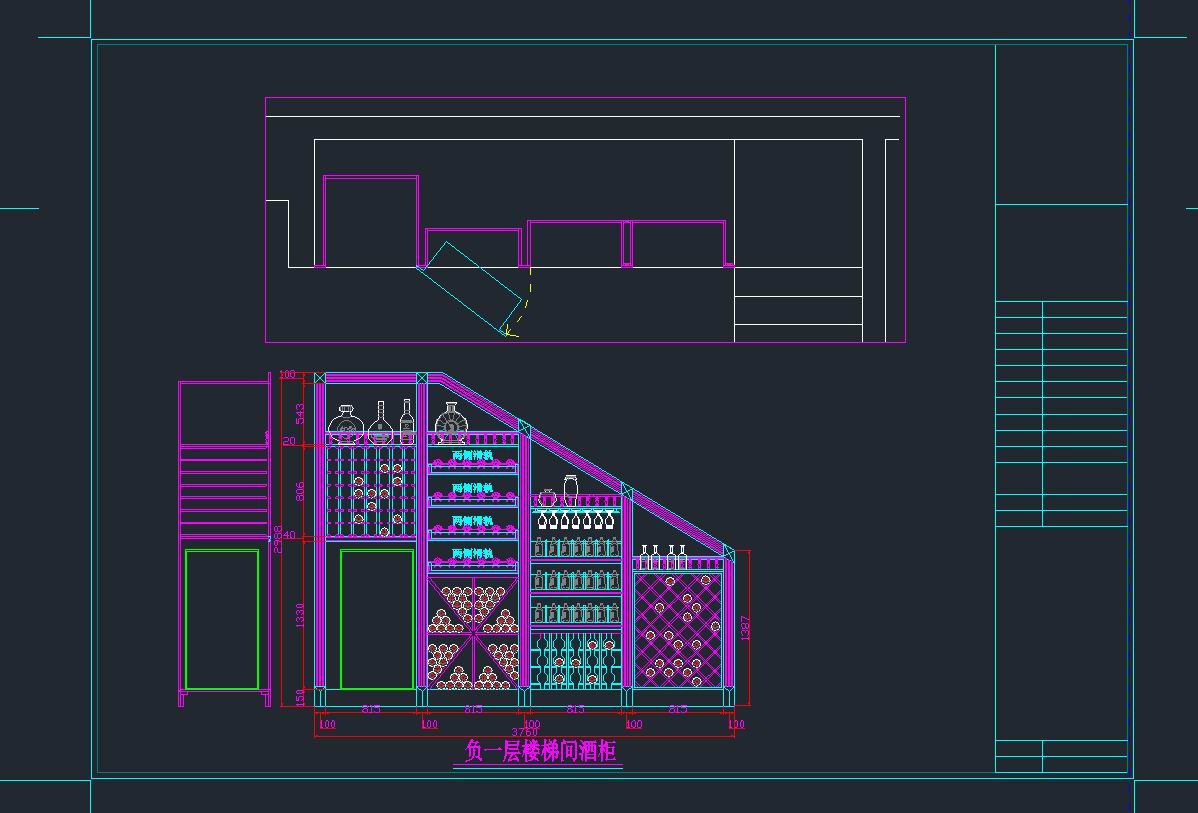Select the cyan swinging door in plan view
The height and width of the screenshot is (813, 1198).
click(469, 289)
